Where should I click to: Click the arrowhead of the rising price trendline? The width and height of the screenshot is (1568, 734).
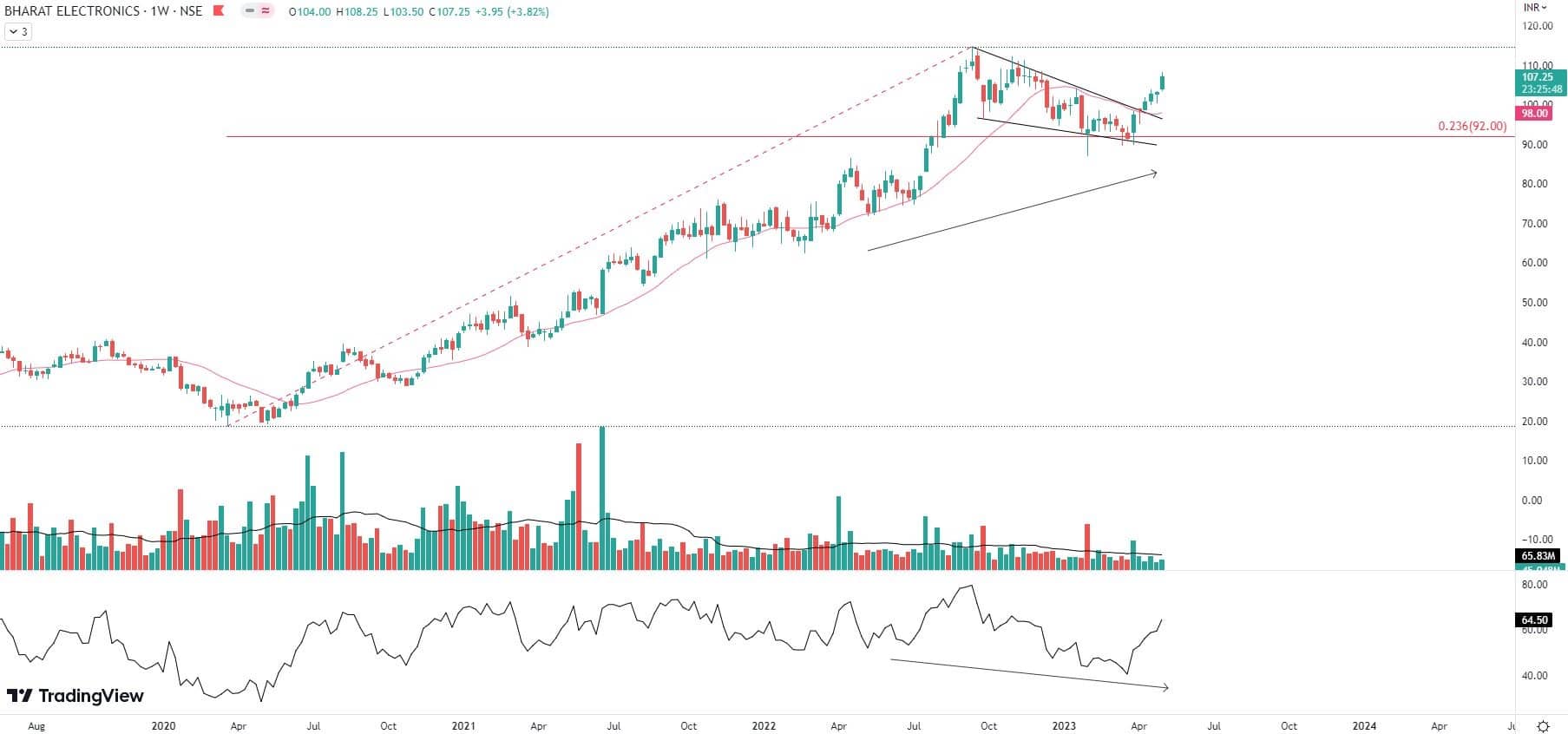pos(1154,174)
